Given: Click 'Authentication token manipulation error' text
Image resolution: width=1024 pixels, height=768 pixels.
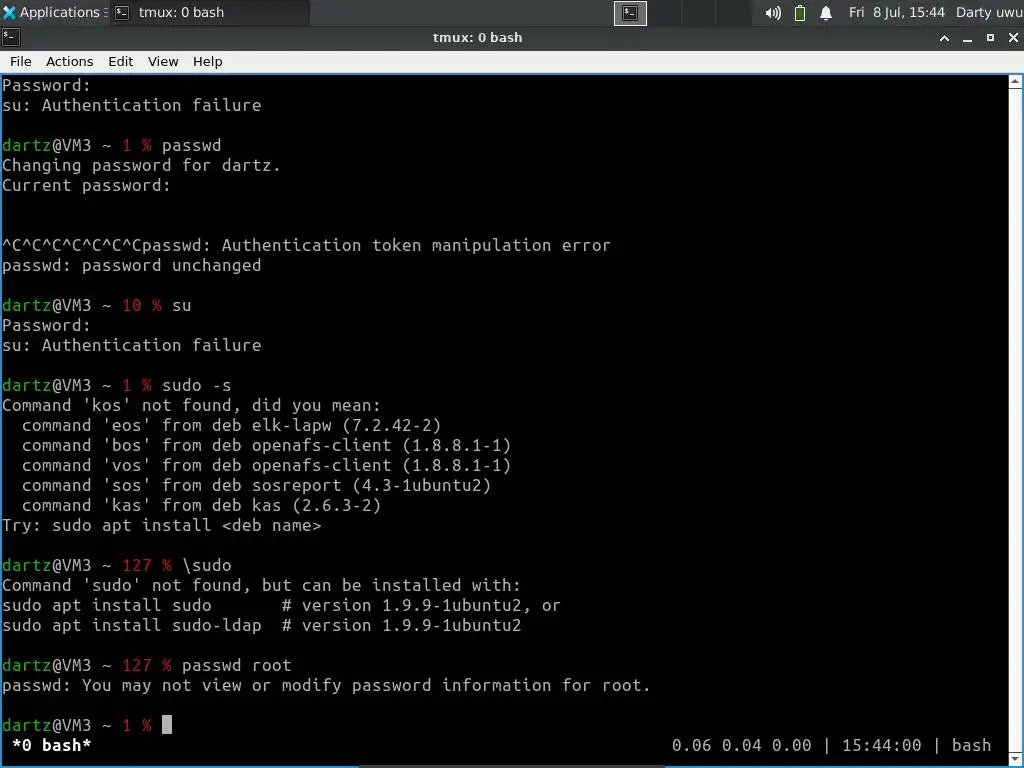Looking at the screenshot, I should pyautogui.click(x=416, y=246).
